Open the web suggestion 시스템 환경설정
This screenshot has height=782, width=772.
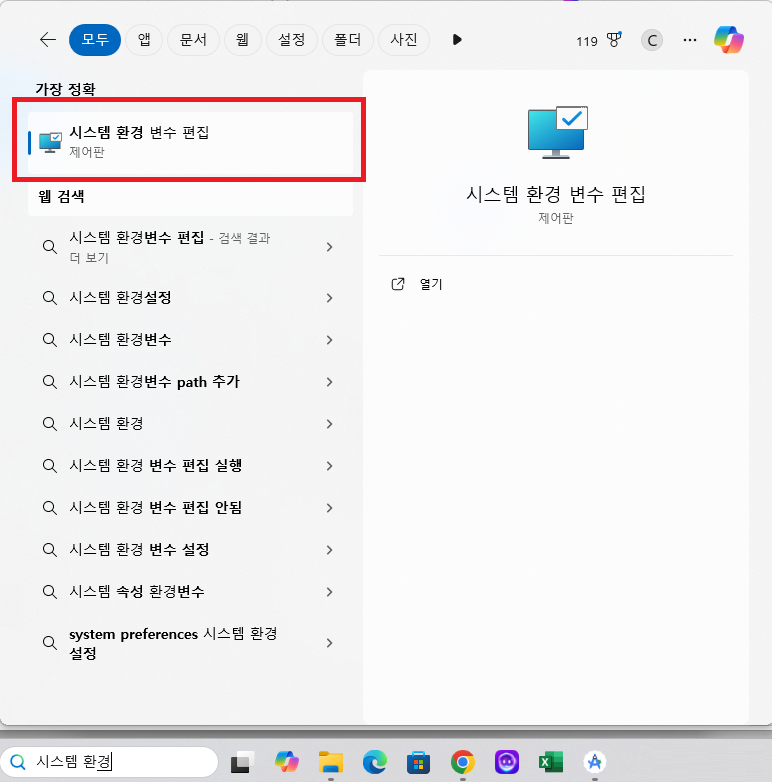point(191,298)
